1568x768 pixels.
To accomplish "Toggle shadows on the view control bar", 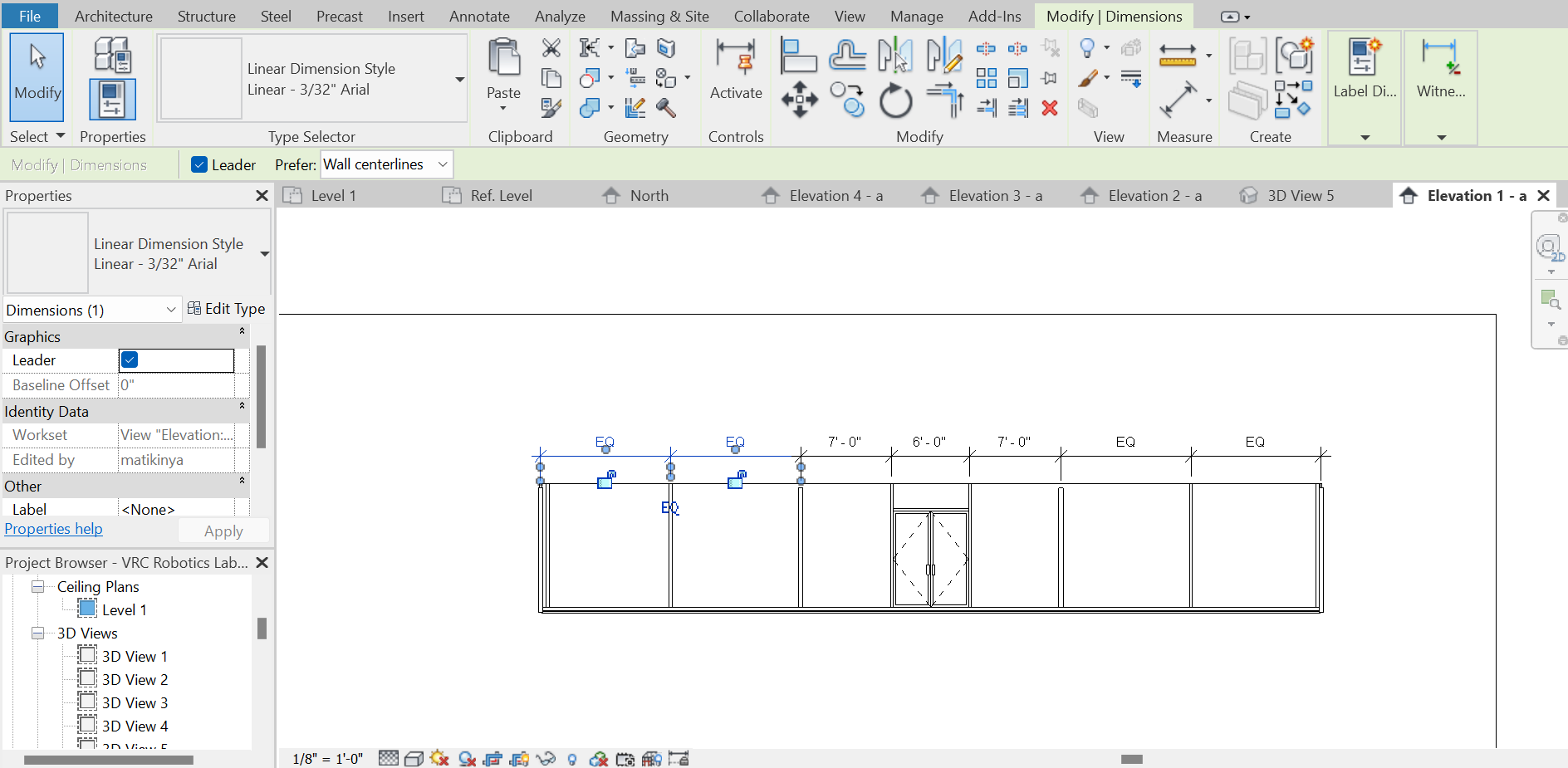I will (x=440, y=757).
